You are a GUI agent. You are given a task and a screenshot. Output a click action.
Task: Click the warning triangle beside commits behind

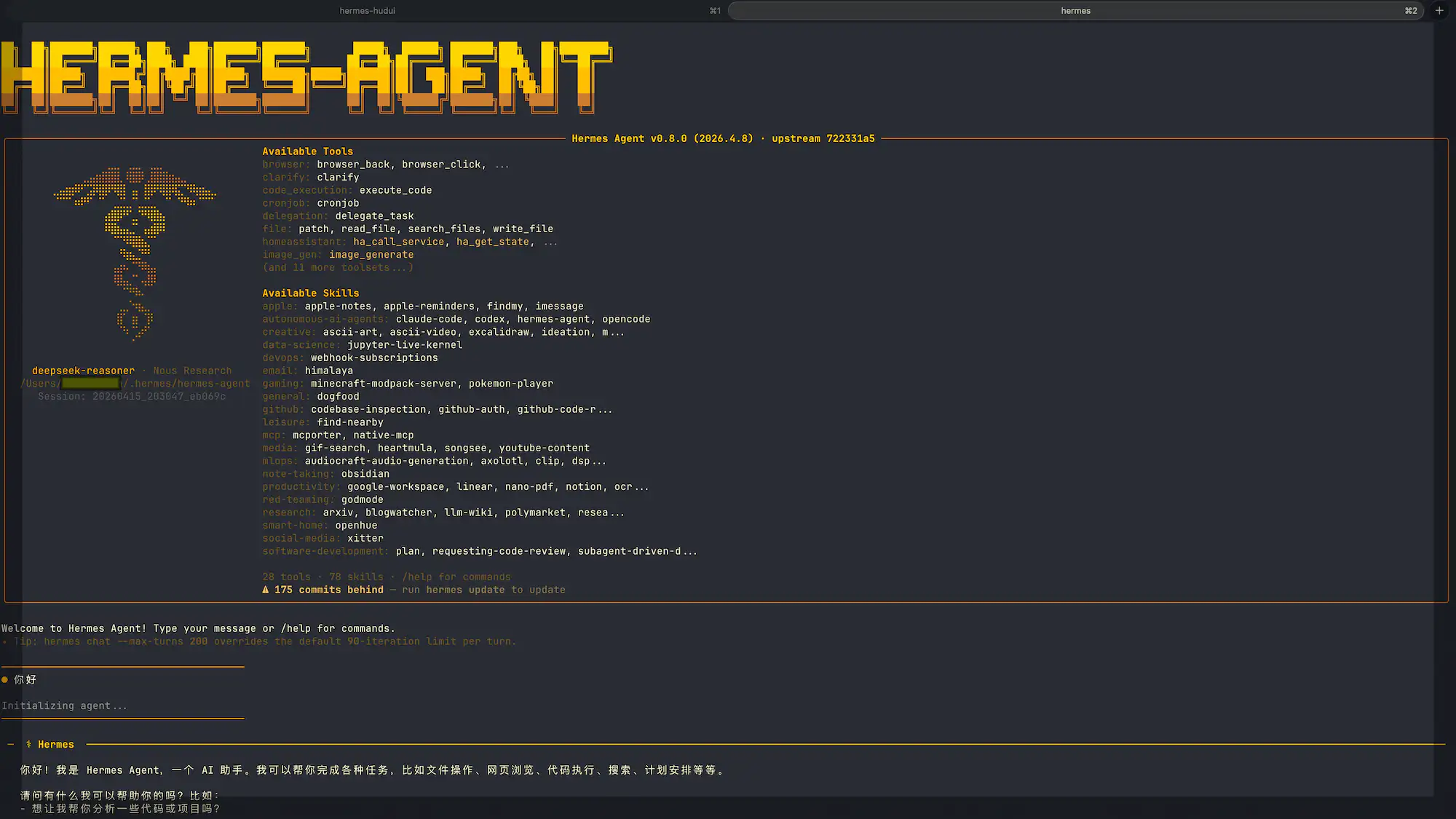tap(266, 590)
